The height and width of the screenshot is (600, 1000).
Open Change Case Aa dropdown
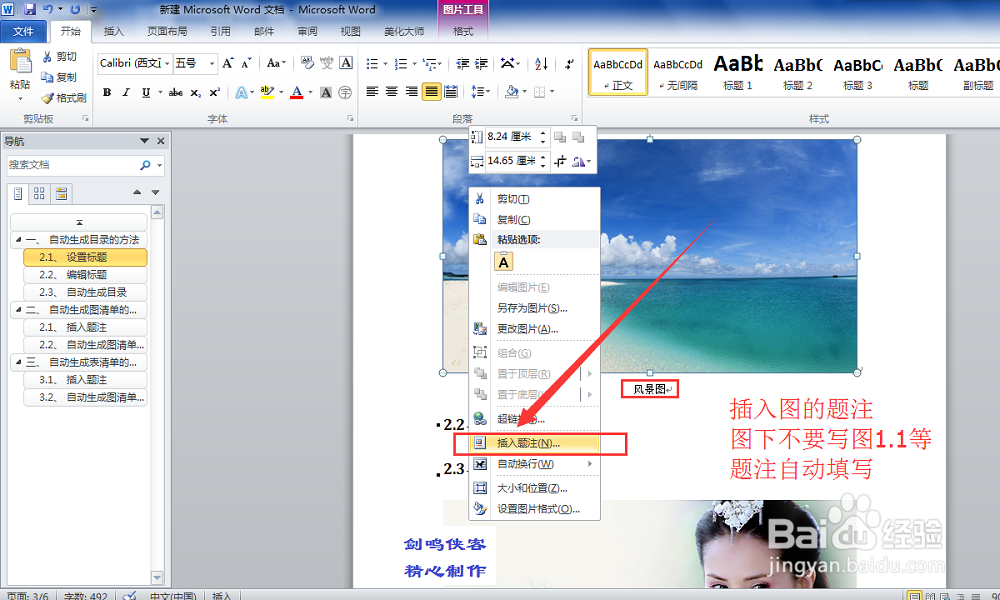point(276,63)
